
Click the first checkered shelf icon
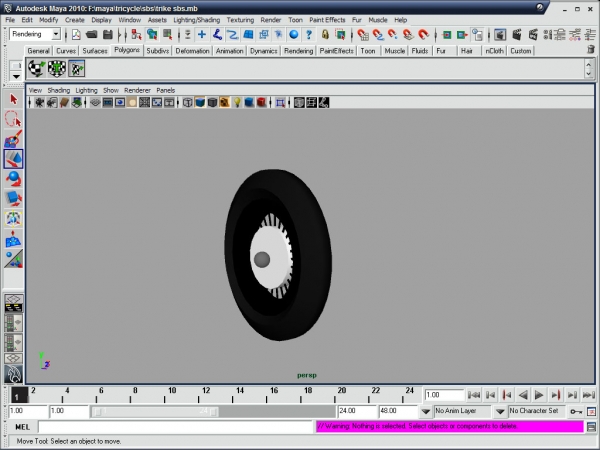(37, 69)
